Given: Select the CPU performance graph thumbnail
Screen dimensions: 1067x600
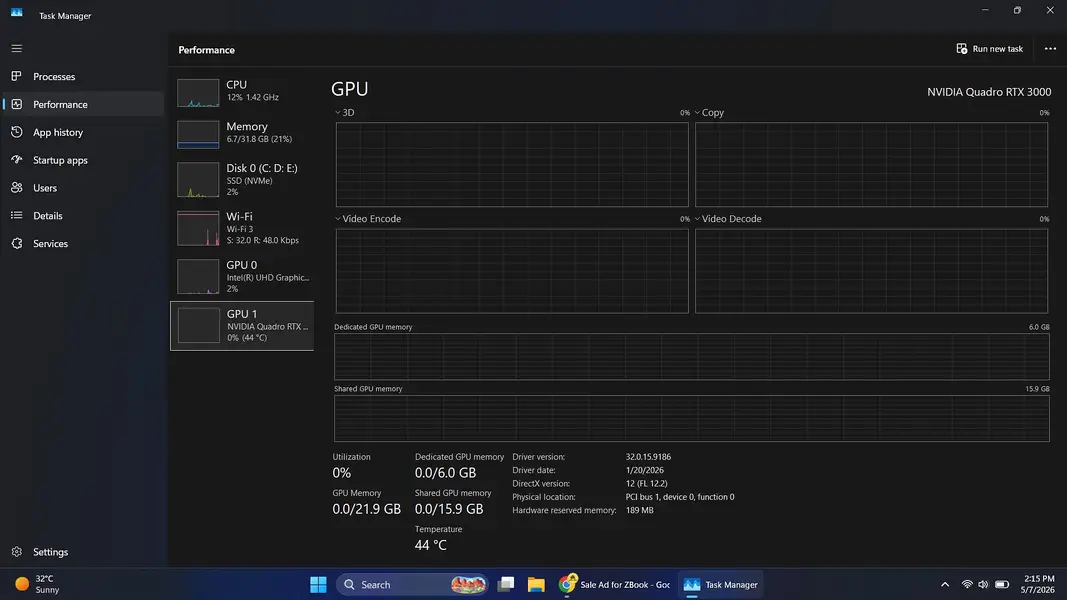Looking at the screenshot, I should [198, 93].
